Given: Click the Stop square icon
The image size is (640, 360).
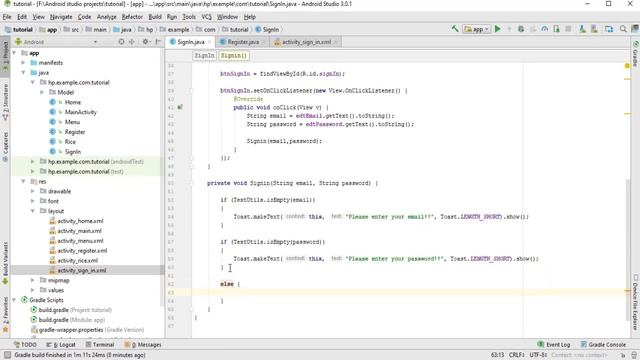Looking at the screenshot, I should coord(568,29).
